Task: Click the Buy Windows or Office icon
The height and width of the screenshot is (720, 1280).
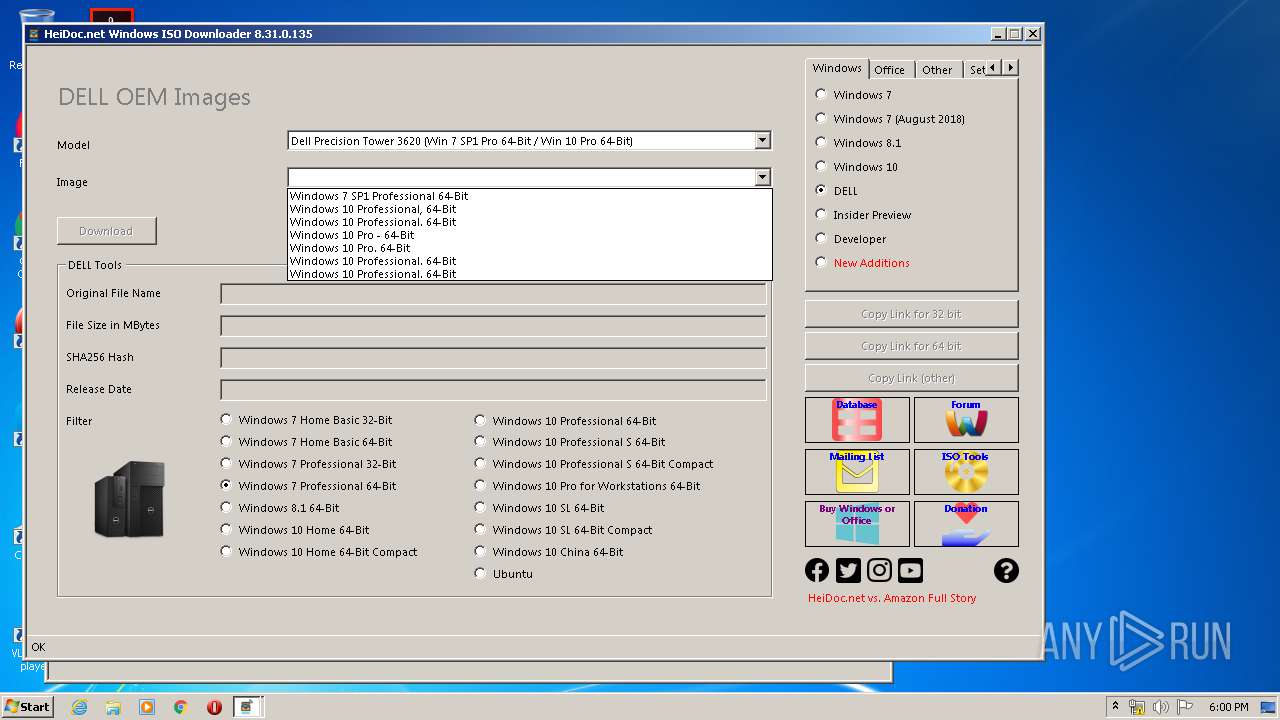Action: click(x=857, y=524)
